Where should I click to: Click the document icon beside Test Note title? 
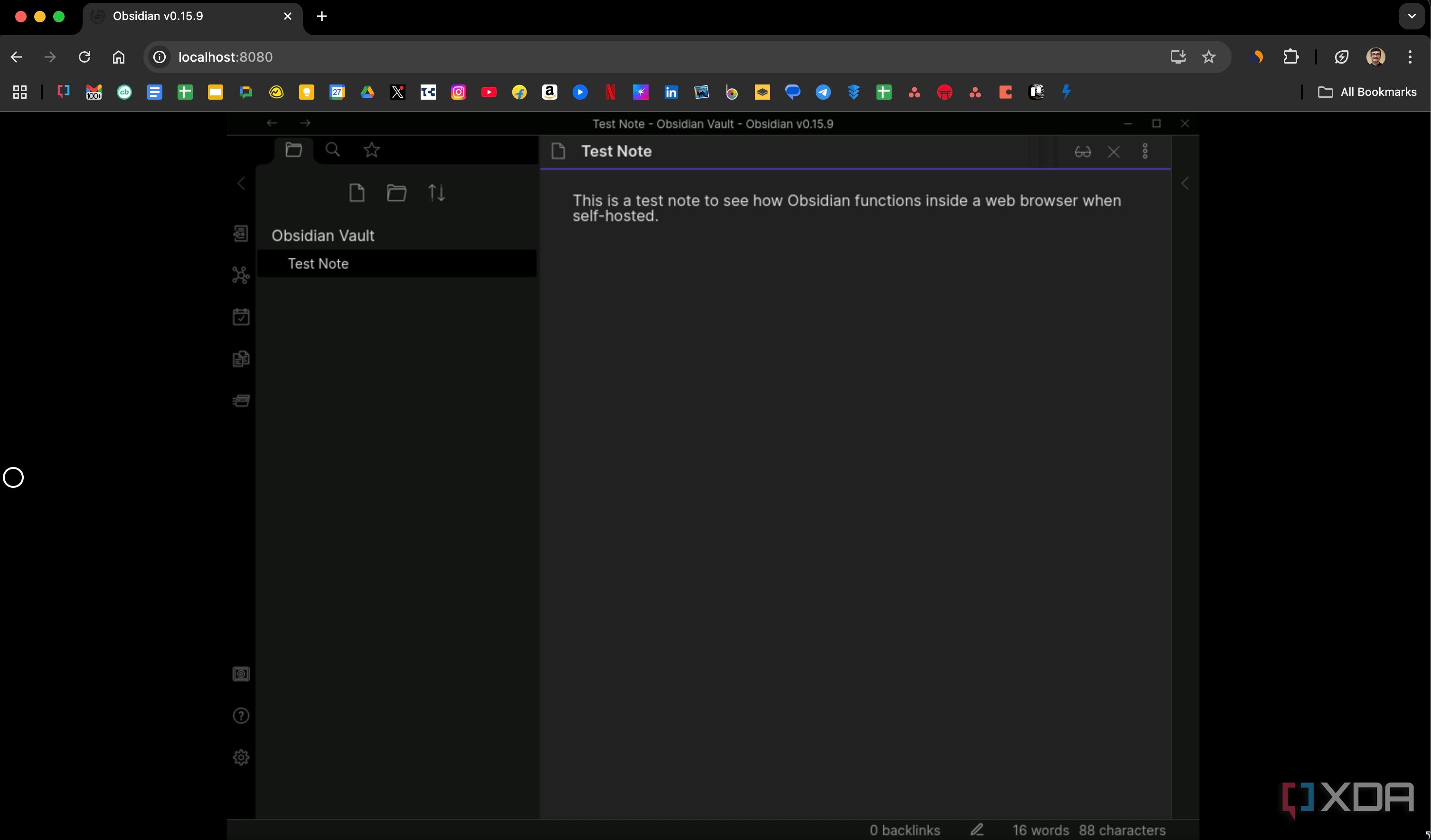(558, 151)
